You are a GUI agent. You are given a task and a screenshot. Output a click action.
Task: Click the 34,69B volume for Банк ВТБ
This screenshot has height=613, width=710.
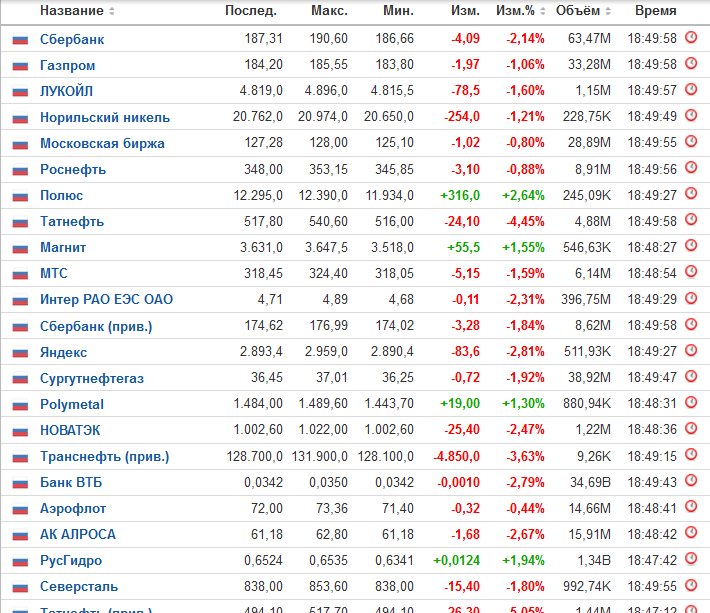[x=590, y=483]
